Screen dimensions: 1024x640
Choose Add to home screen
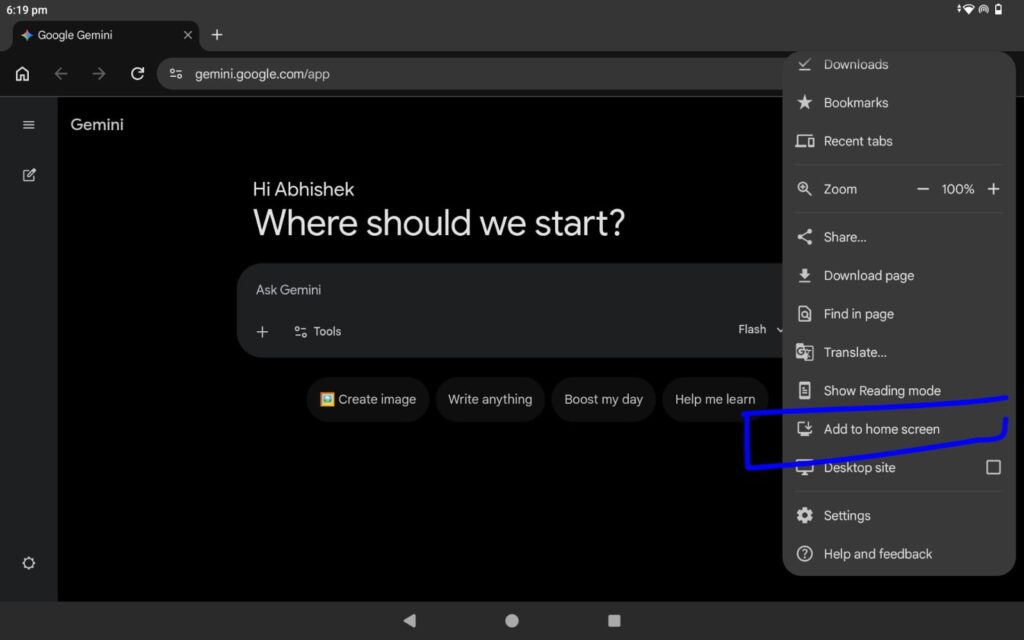[x=899, y=429]
